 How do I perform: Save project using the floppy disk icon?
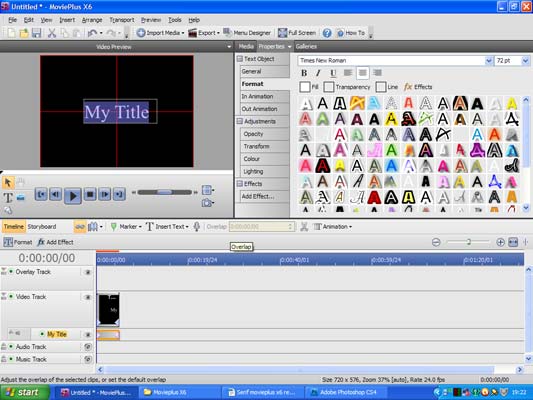36,33
